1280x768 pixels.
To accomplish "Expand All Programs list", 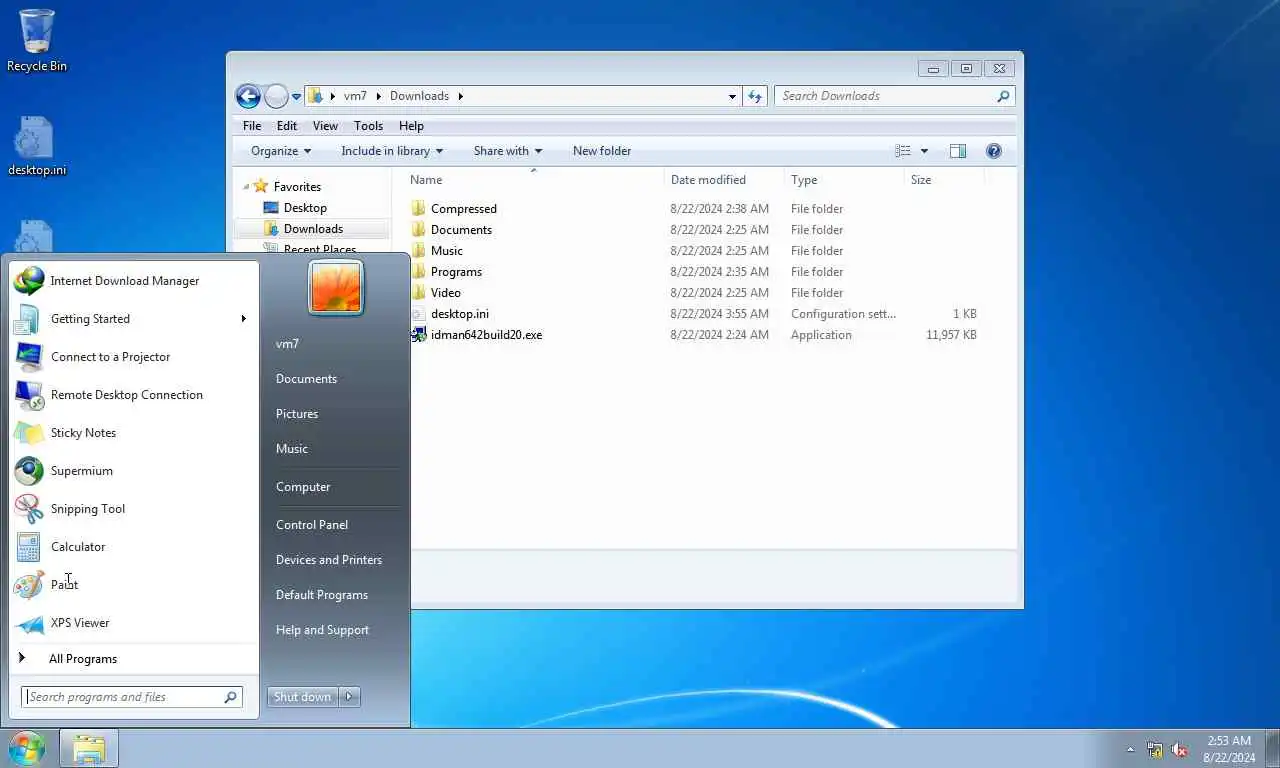I will coord(132,659).
